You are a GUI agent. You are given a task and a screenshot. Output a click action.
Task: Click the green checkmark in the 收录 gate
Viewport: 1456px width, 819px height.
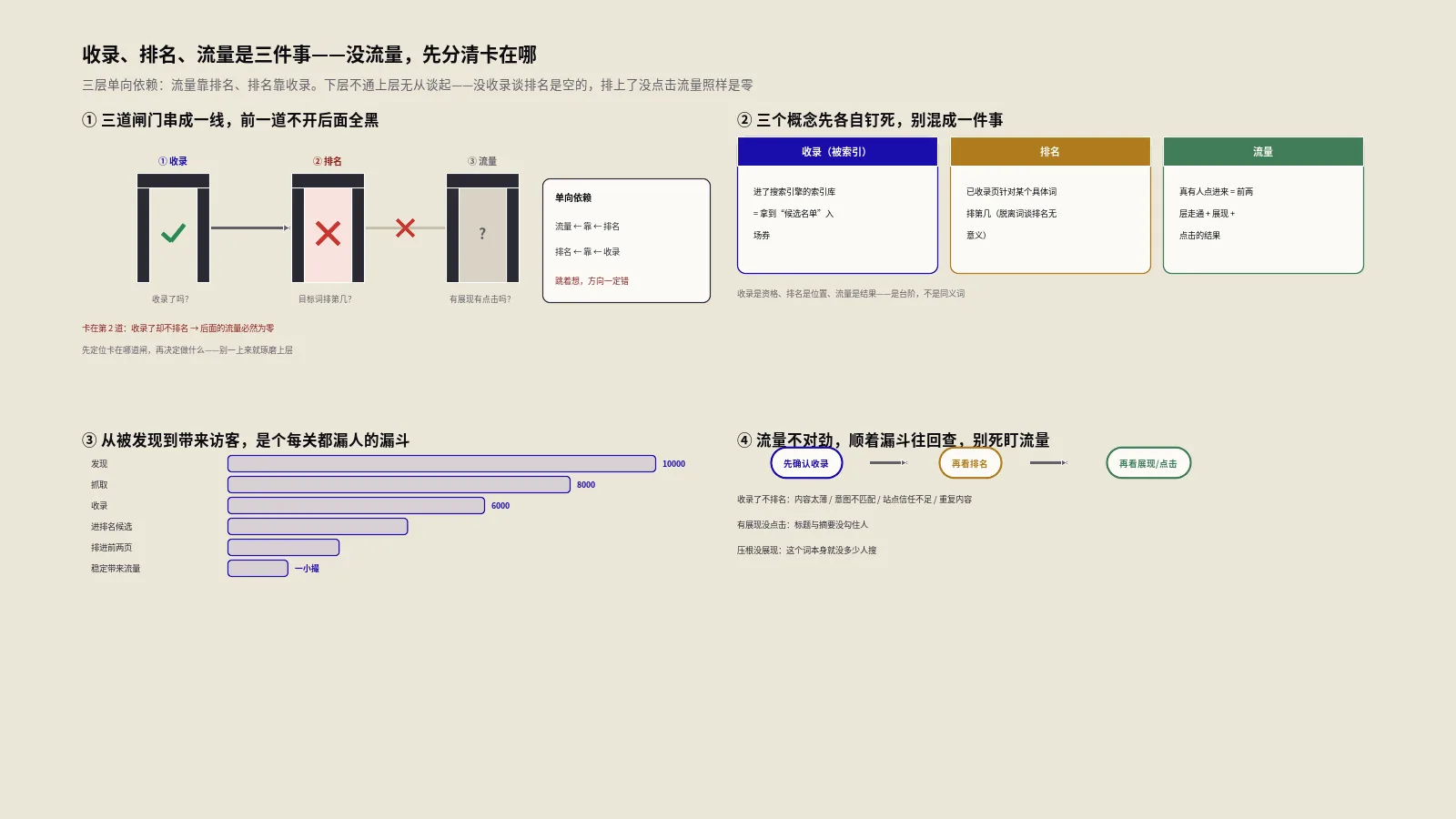coord(173,233)
